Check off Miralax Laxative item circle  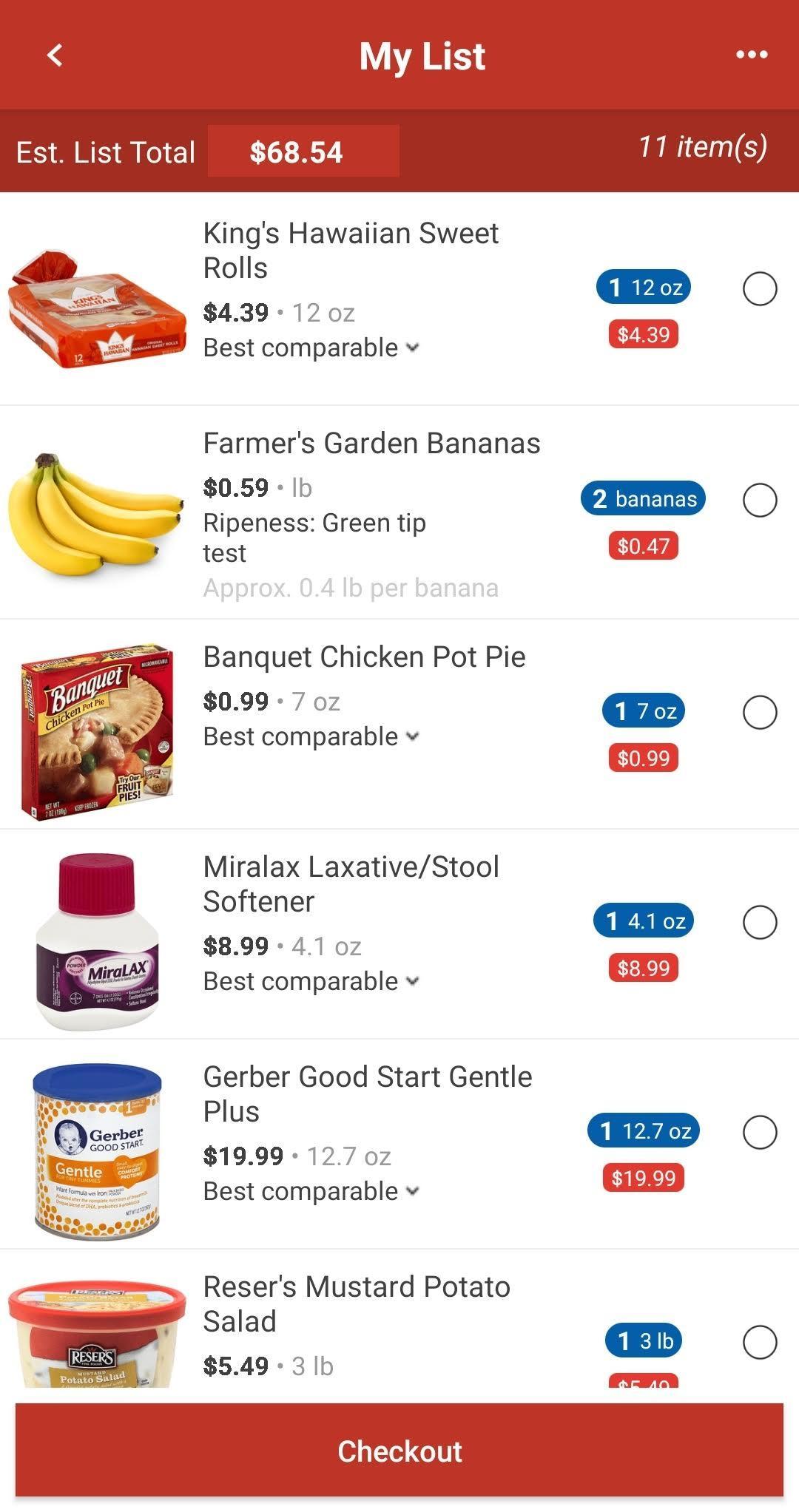click(x=760, y=922)
